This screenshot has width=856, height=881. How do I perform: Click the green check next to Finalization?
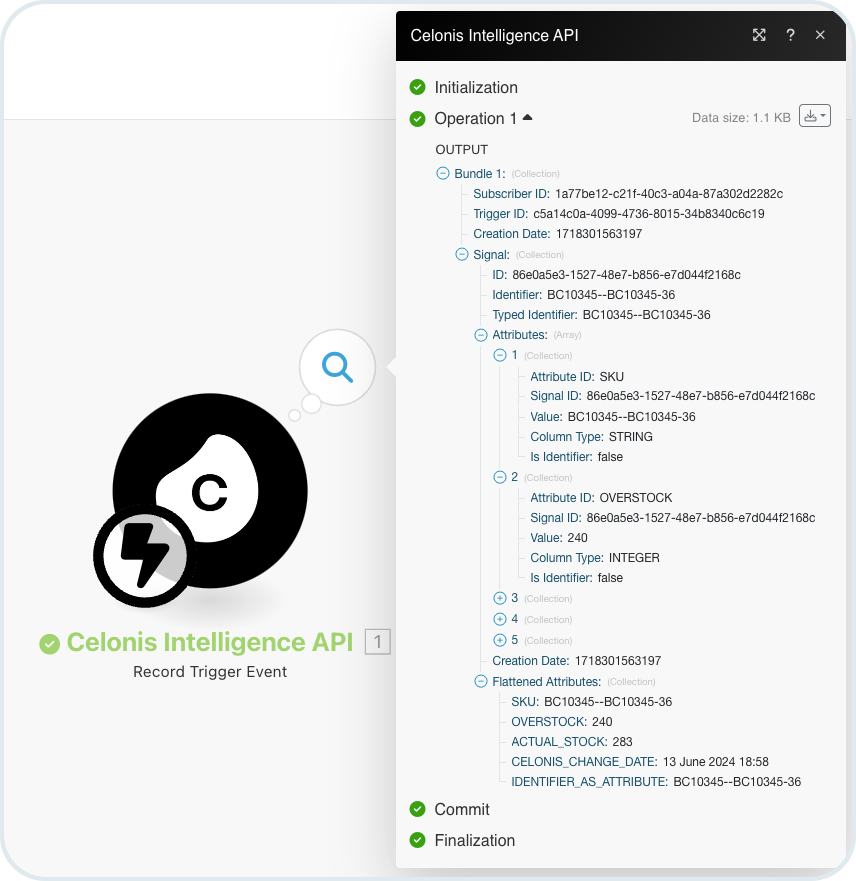tap(417, 840)
